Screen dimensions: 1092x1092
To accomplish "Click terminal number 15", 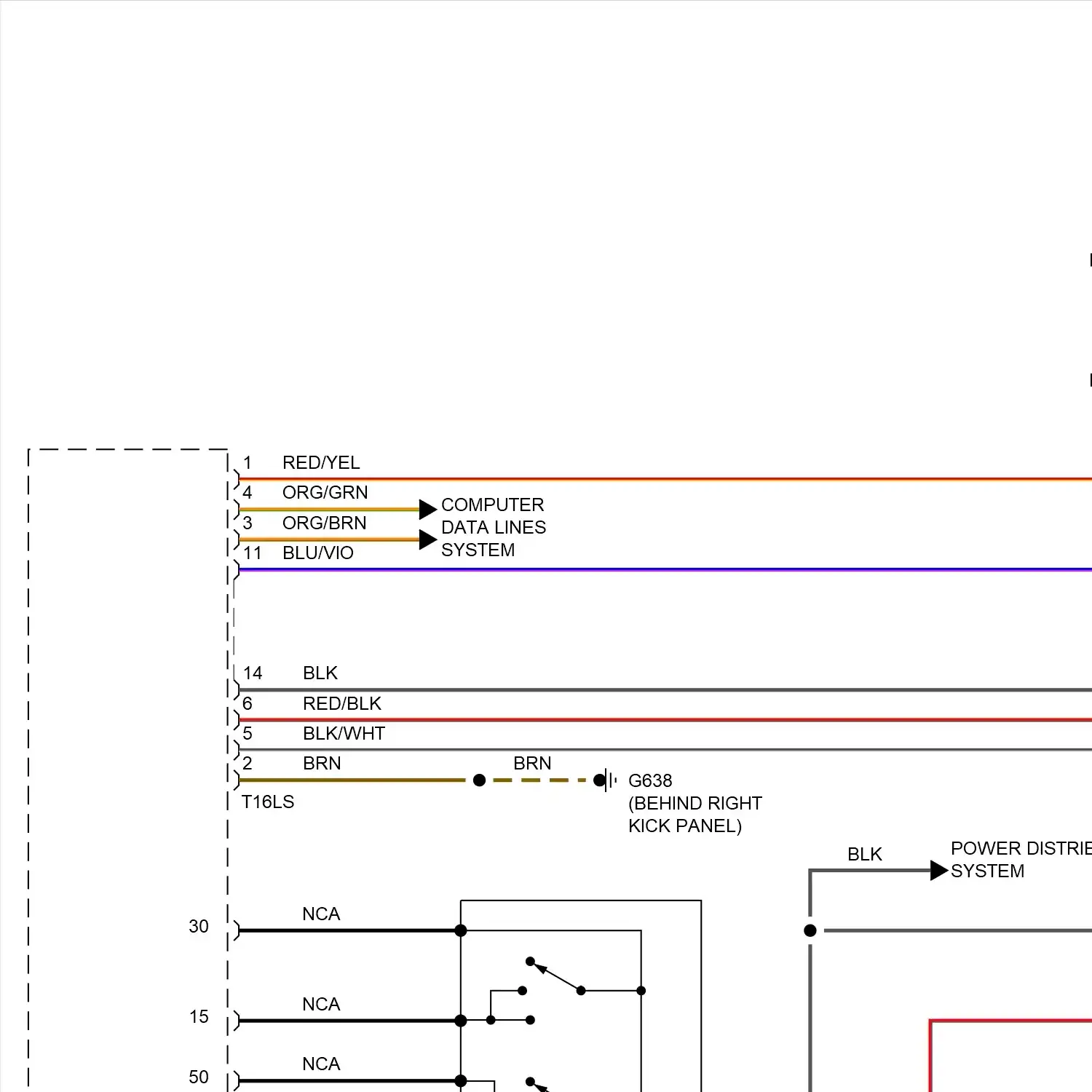I will [x=199, y=1017].
